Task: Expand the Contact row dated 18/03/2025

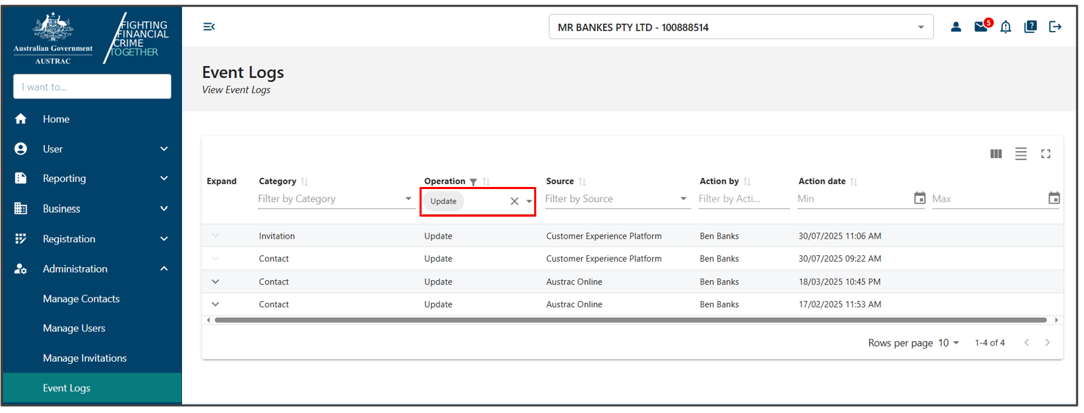Action: tap(215, 282)
